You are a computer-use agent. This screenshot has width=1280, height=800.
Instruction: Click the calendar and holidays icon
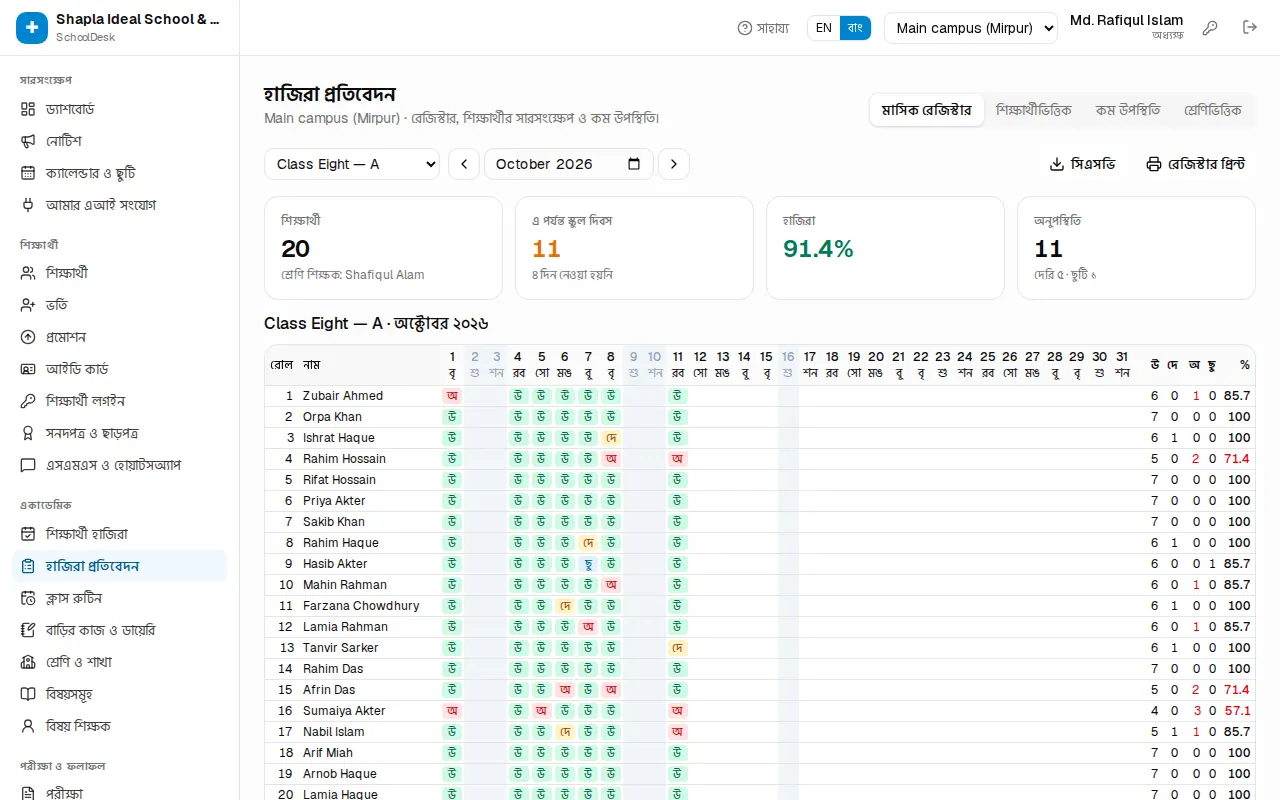click(x=28, y=173)
